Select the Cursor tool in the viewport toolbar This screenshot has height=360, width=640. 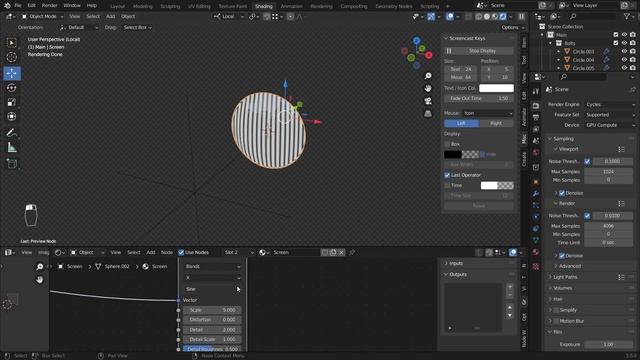pyautogui.click(x=12, y=57)
